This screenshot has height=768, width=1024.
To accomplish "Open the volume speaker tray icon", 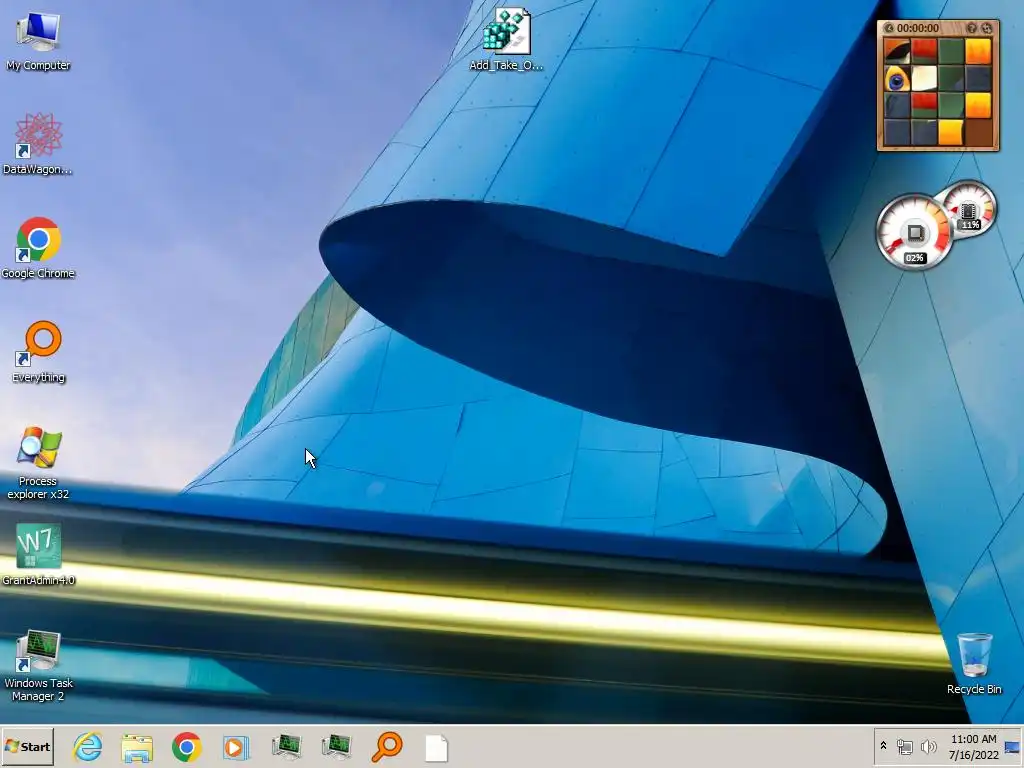I will point(928,746).
